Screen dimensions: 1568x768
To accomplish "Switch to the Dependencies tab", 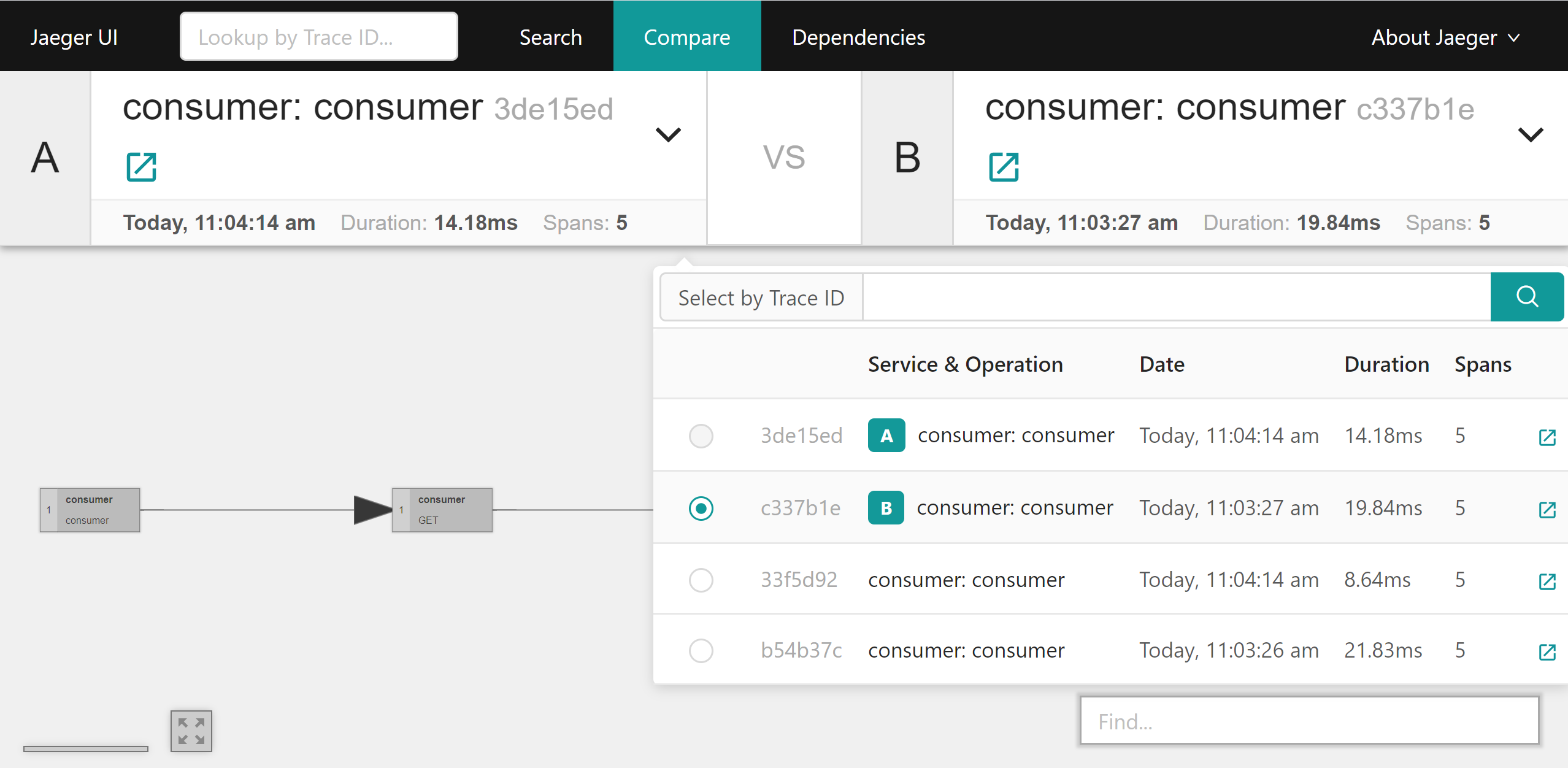I will pos(858,37).
